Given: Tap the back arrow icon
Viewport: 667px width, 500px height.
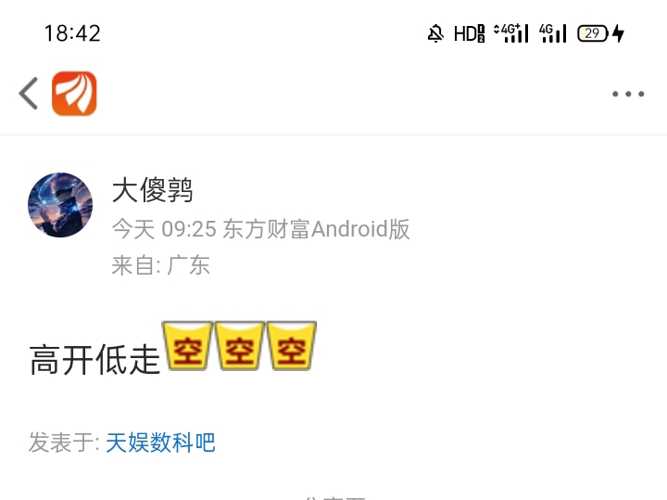Looking at the screenshot, I should [x=29, y=93].
